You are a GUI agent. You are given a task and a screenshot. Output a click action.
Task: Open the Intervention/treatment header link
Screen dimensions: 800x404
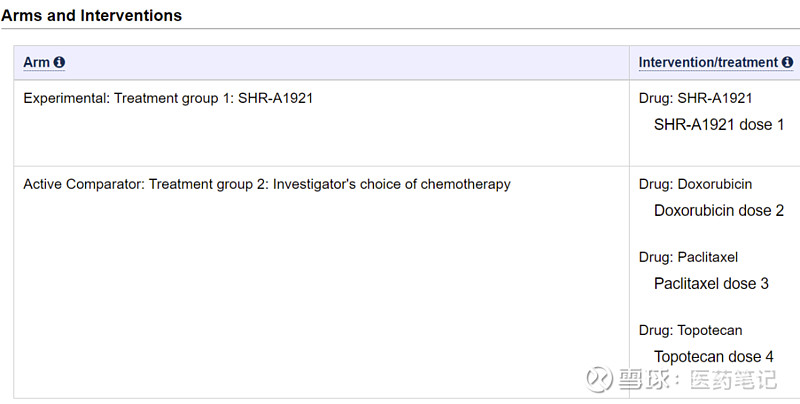point(708,63)
